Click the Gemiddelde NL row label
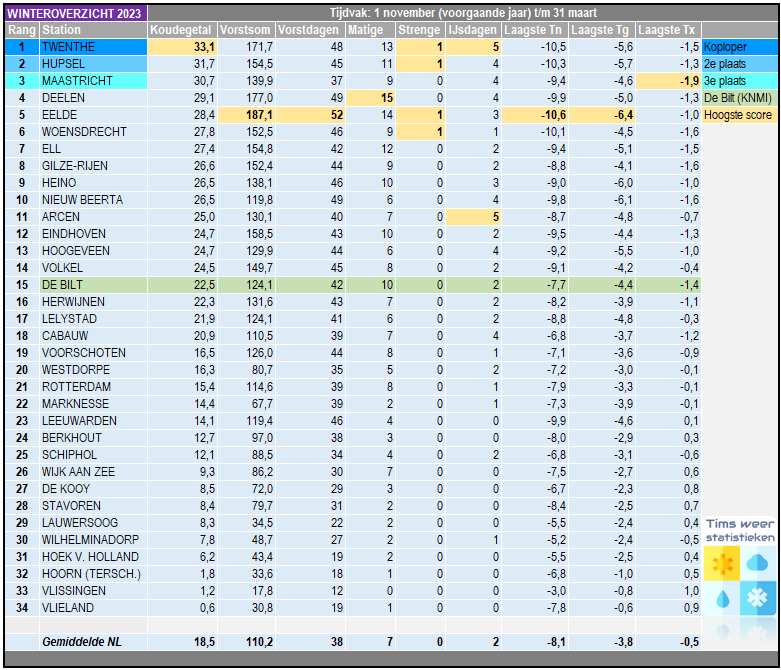Image resolution: width=781 pixels, height=670 pixels. coord(94,642)
